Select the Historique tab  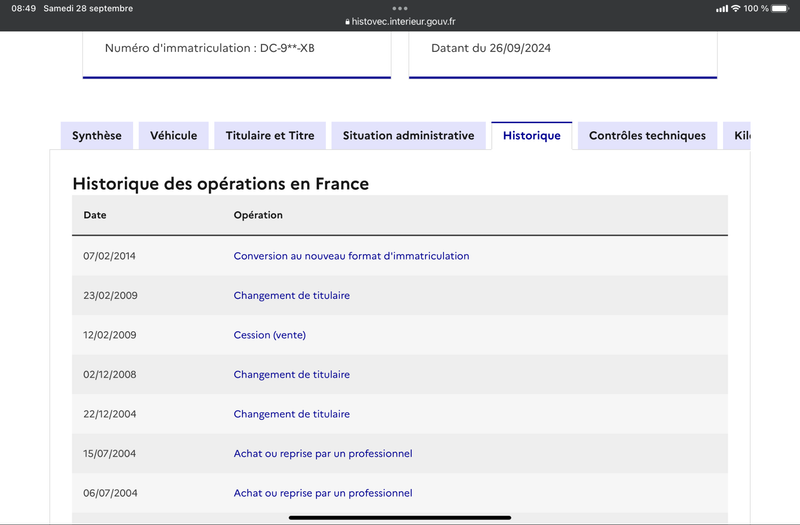(532, 135)
